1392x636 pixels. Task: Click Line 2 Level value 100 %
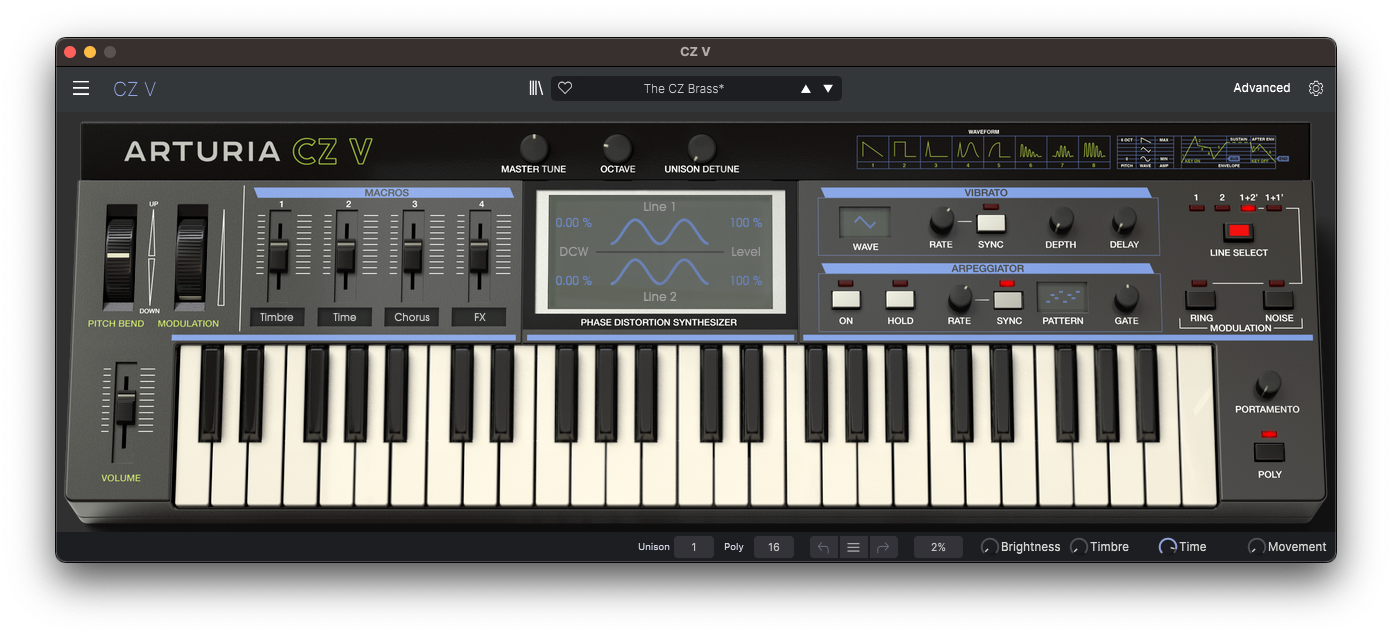tap(746, 281)
